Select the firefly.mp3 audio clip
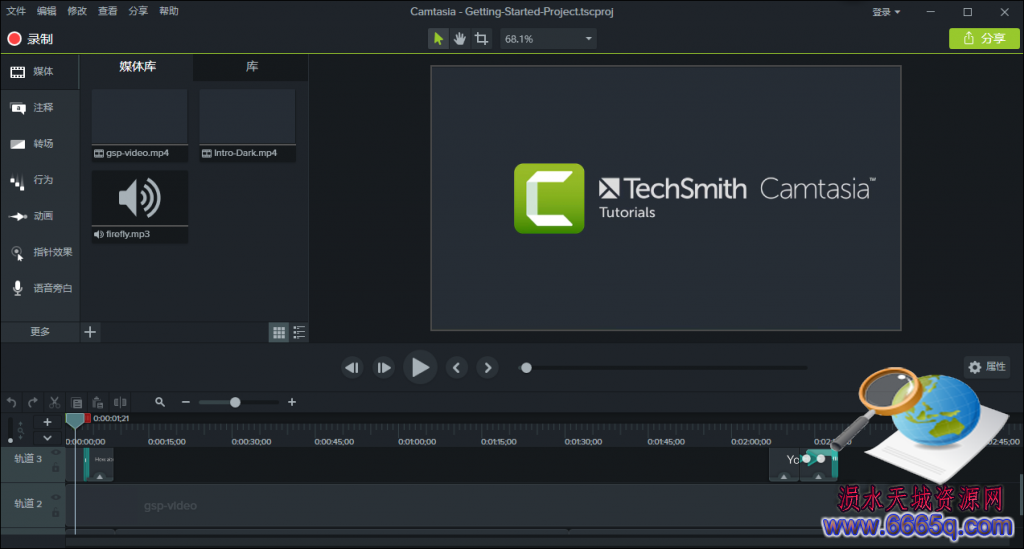 [140, 207]
